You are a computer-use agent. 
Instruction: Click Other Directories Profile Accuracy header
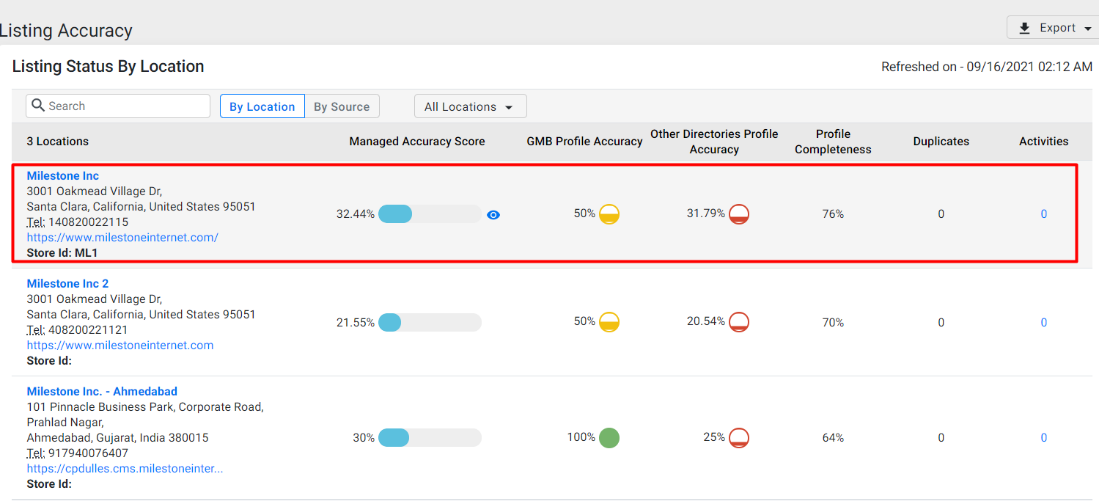coord(714,142)
